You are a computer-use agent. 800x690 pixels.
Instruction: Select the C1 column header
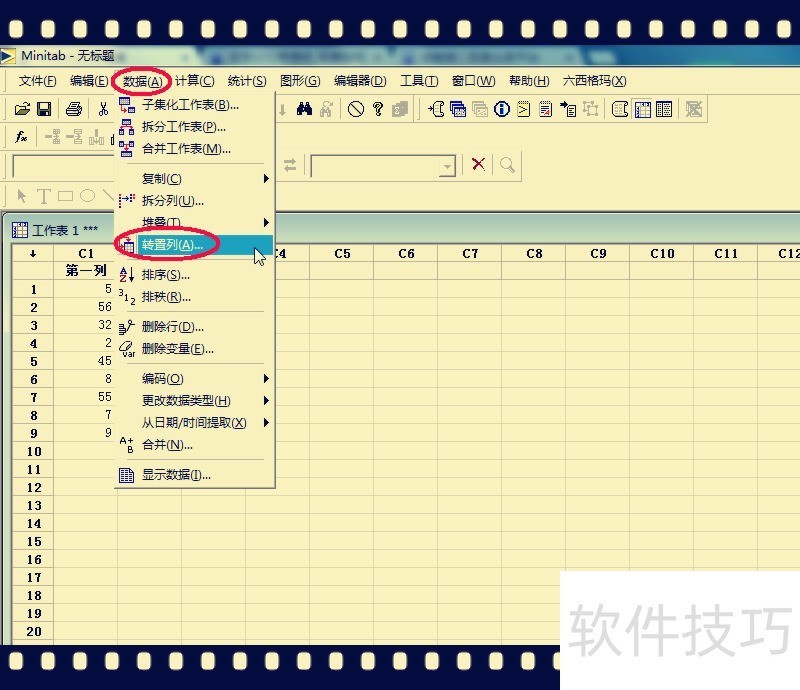coord(86,254)
